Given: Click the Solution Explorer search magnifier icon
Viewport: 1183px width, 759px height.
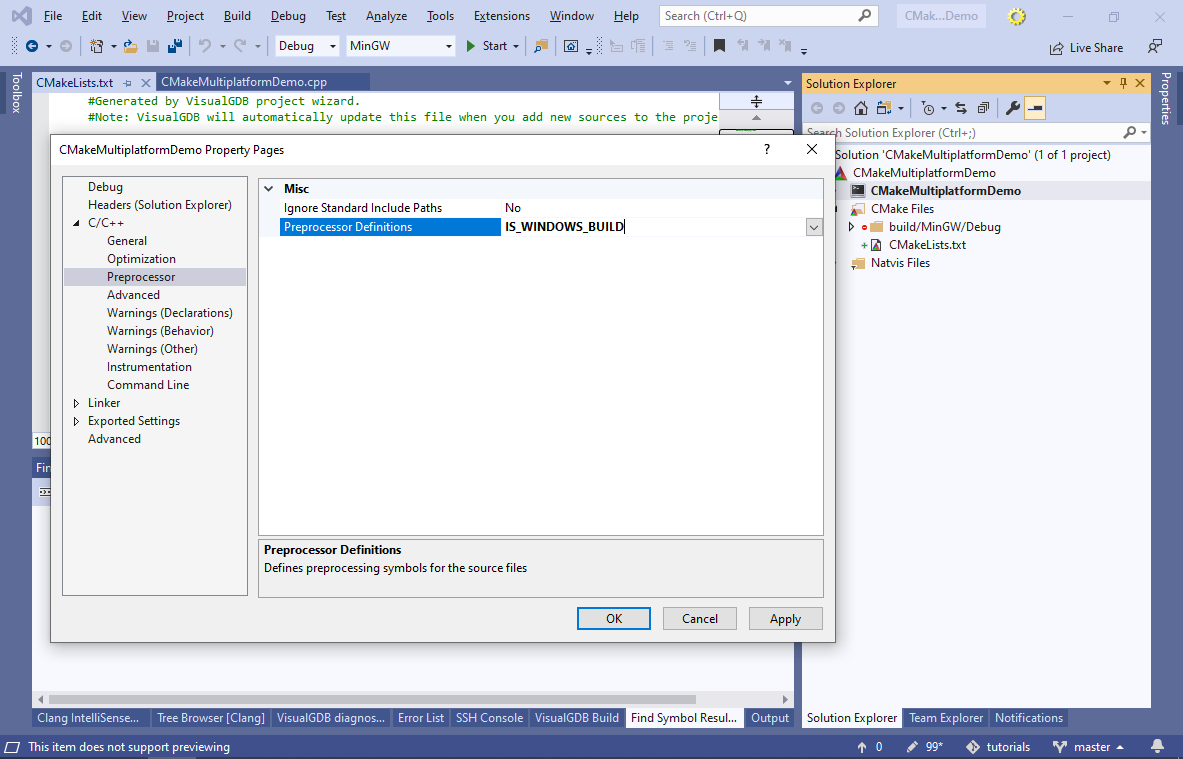Looking at the screenshot, I should click(1129, 133).
